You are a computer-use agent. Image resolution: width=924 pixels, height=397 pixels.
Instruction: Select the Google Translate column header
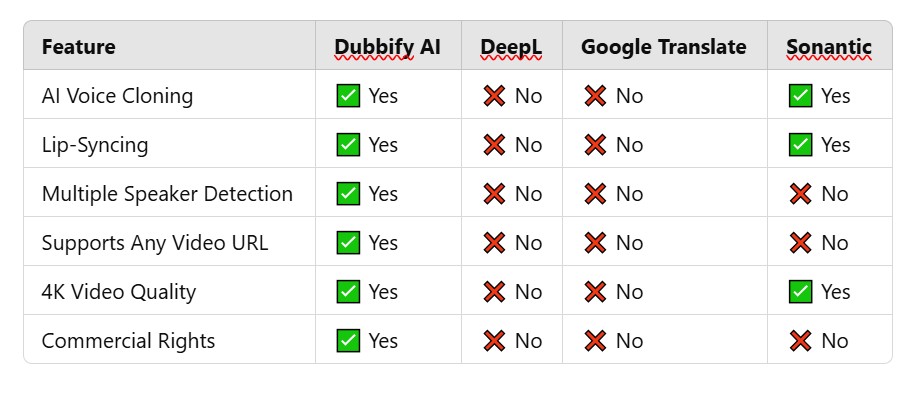point(664,47)
